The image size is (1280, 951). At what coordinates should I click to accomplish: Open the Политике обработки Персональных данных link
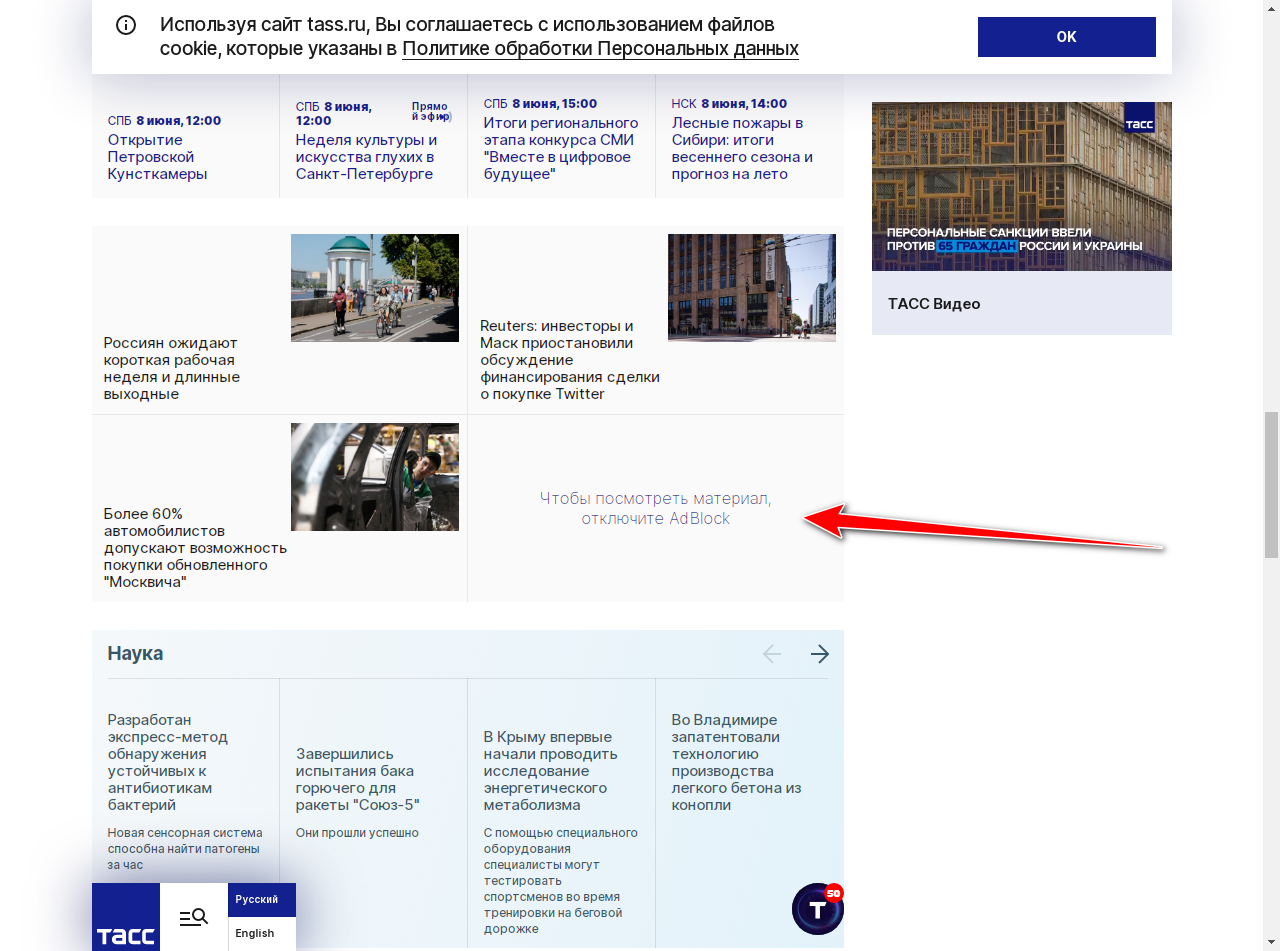(599, 48)
